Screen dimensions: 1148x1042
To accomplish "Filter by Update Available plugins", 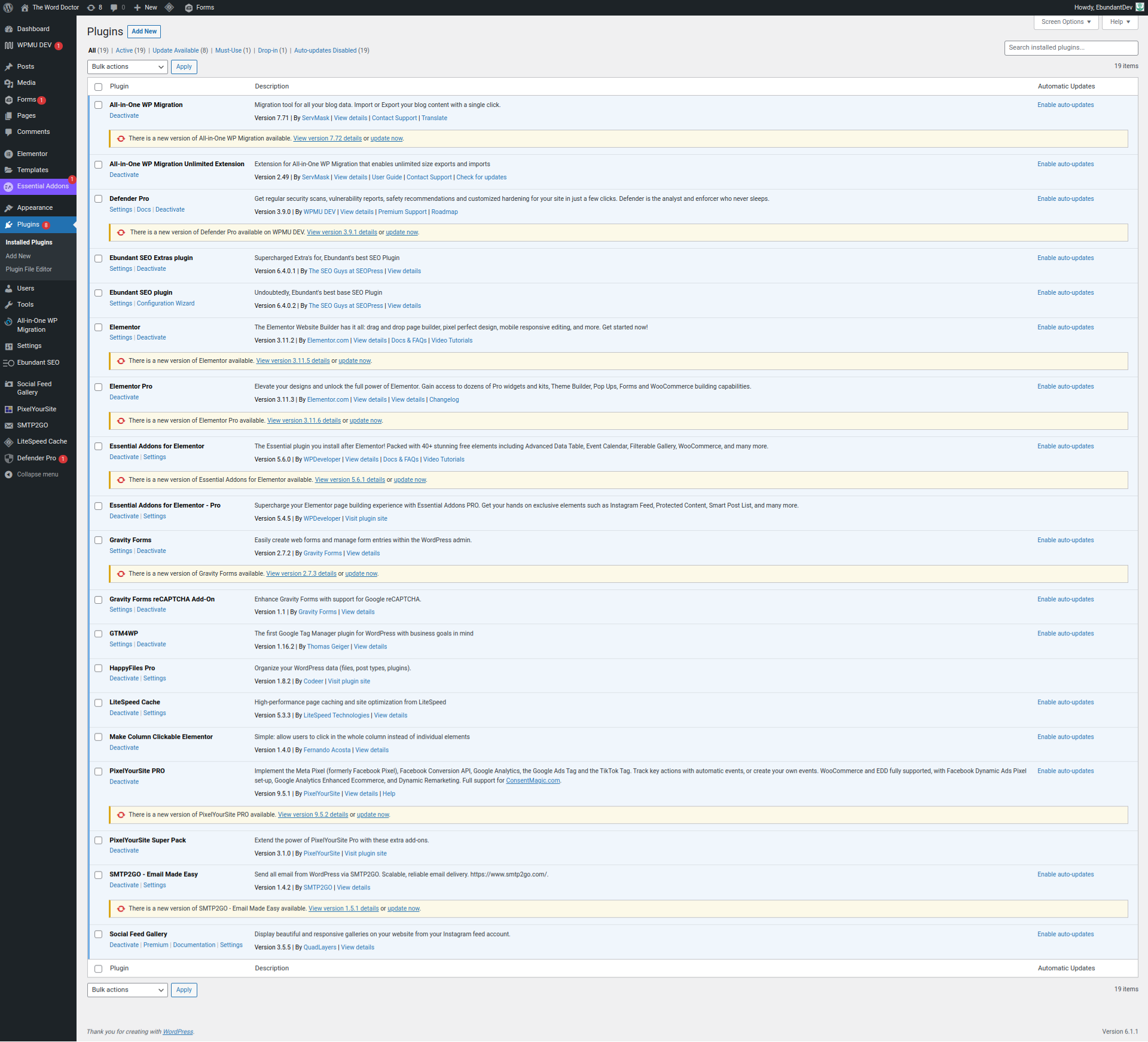I will (x=175, y=51).
